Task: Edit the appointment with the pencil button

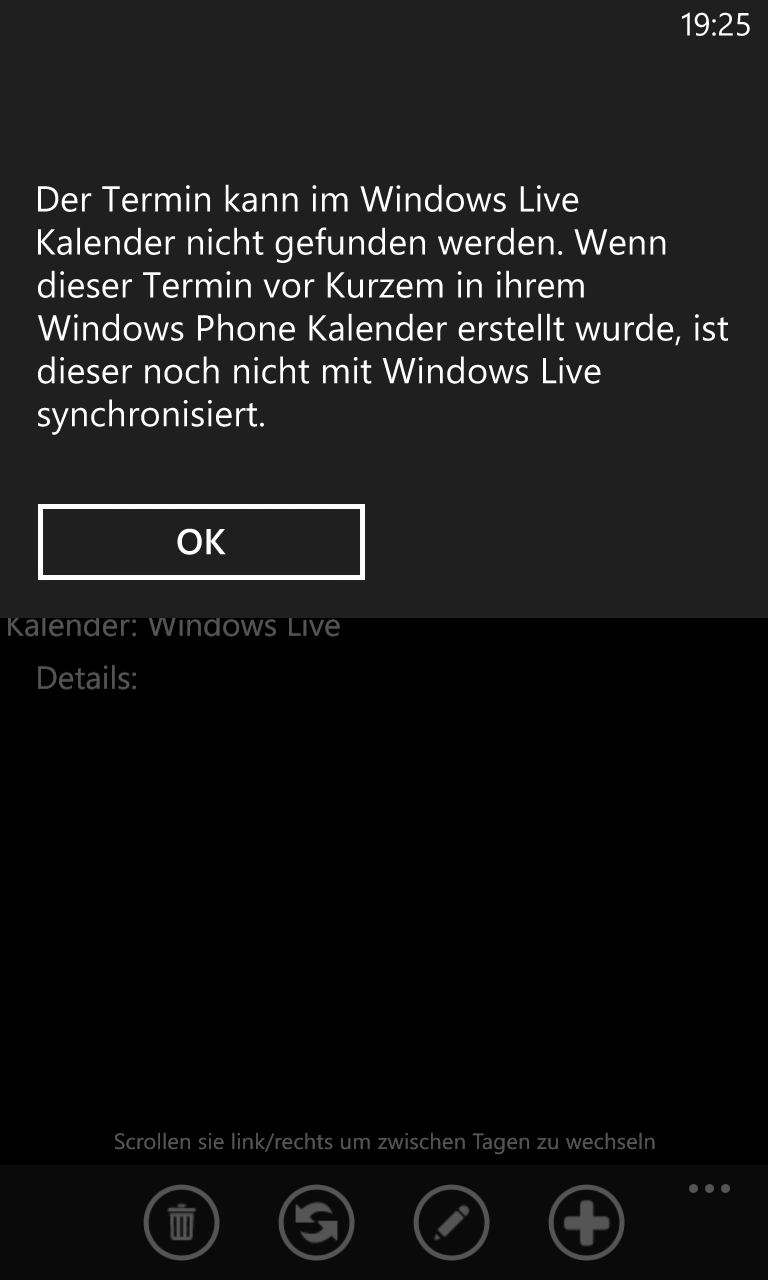Action: point(451,1222)
